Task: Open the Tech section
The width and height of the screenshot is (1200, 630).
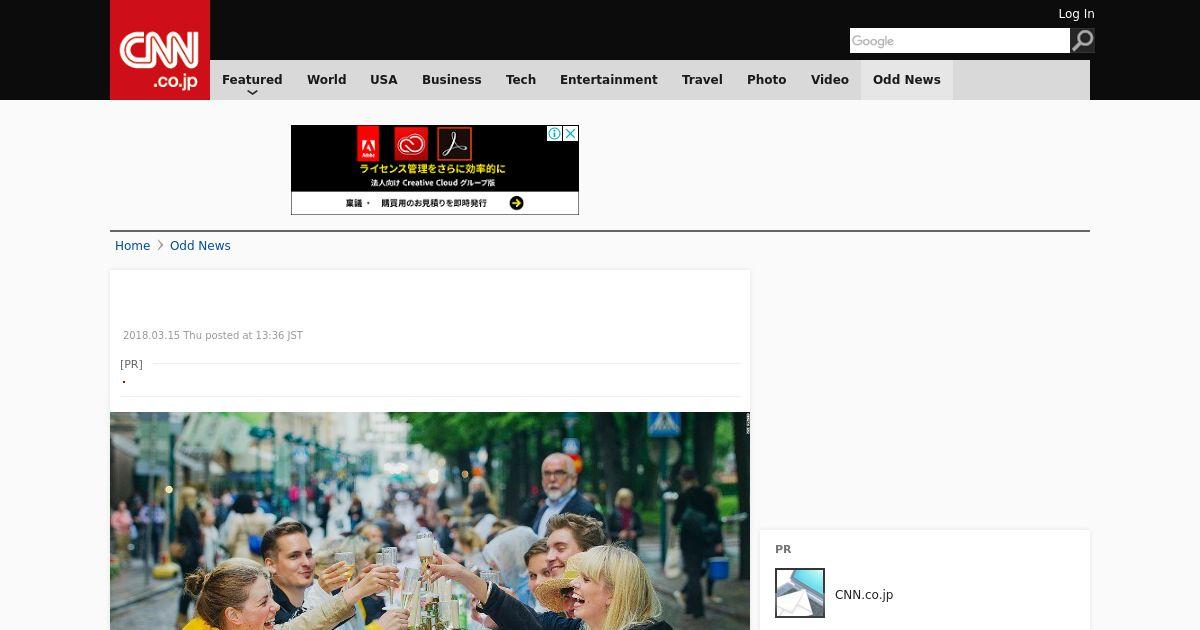Action: [521, 80]
